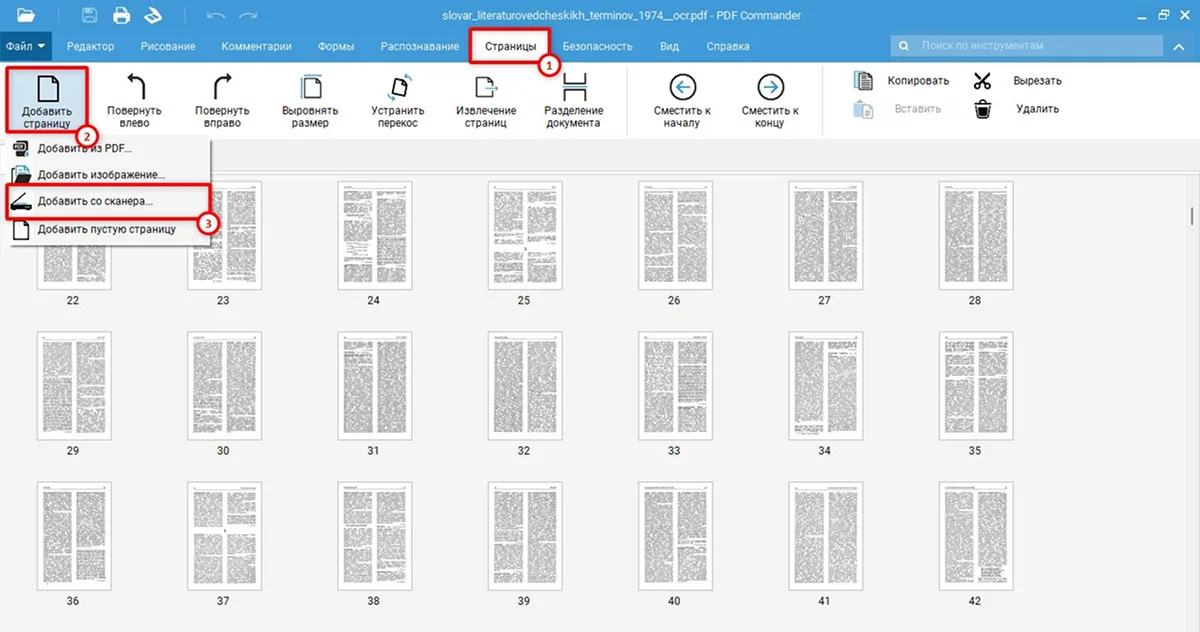Expand the Добавить страницу dropdown button

click(x=46, y=100)
